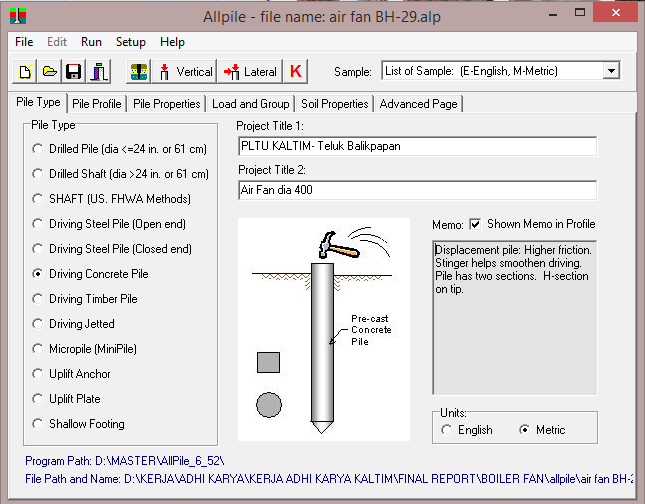The image size is (645, 504).
Task: Click the Allpile application icon in title bar
Action: [18, 16]
